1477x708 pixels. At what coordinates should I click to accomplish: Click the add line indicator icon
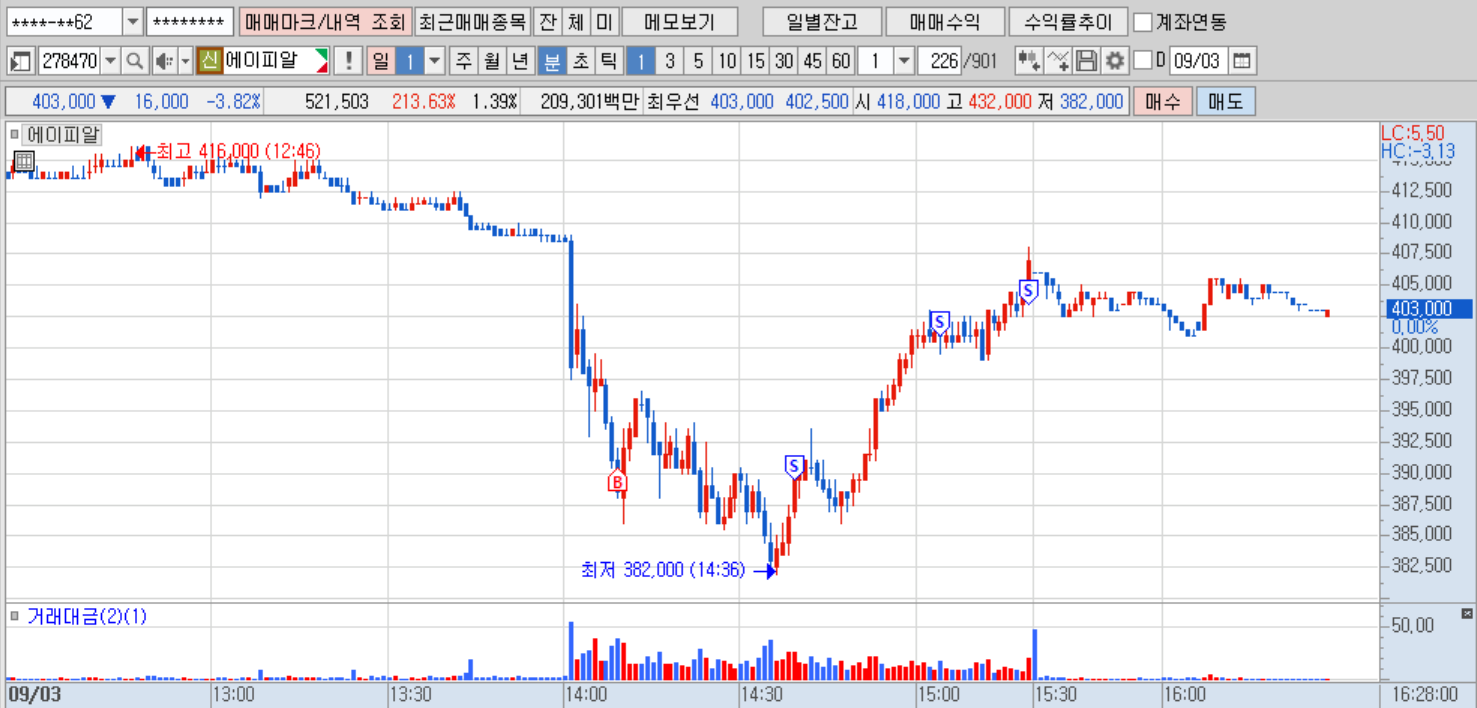pyautogui.click(x=1058, y=61)
